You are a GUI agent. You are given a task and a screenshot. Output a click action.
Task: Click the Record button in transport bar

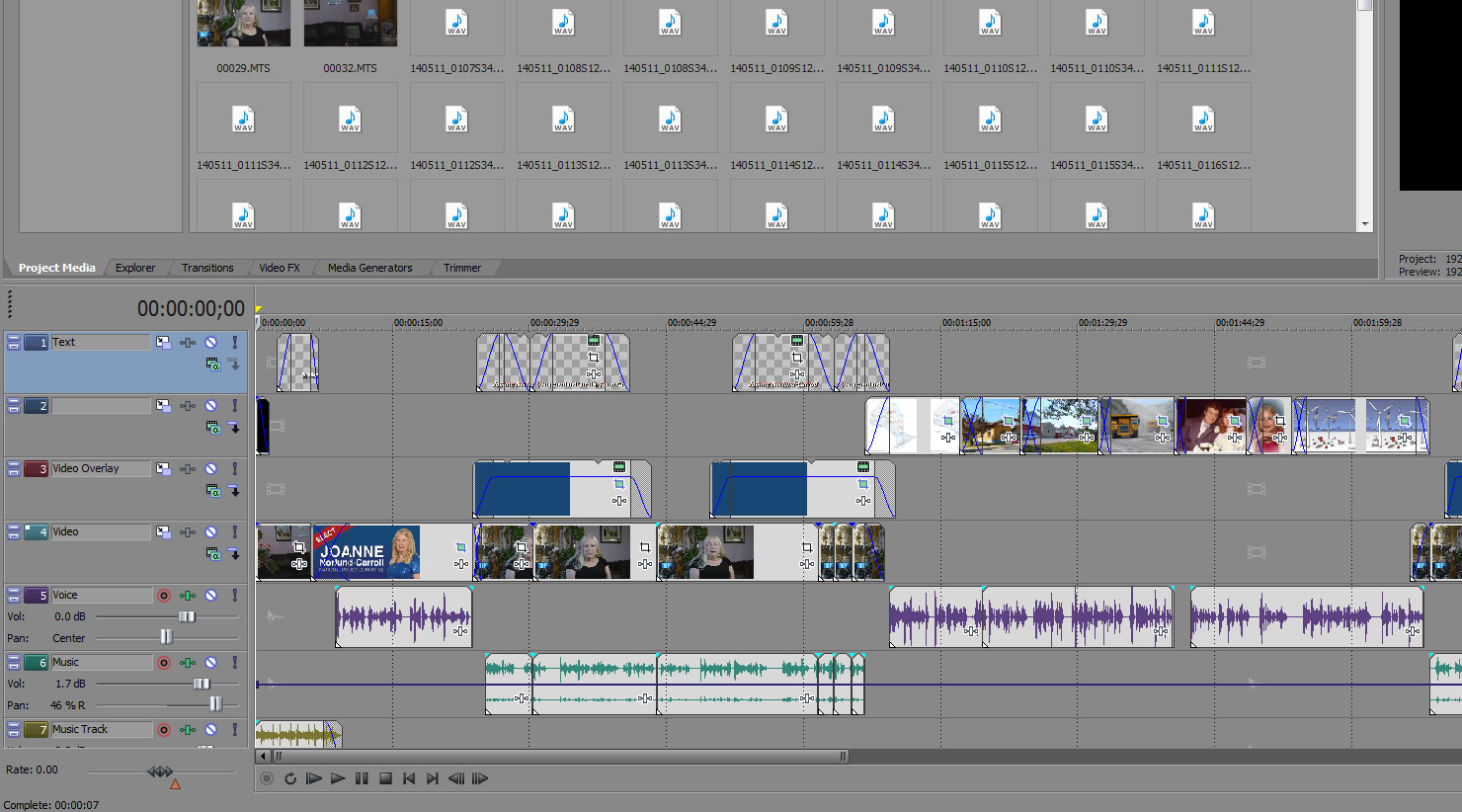(267, 778)
